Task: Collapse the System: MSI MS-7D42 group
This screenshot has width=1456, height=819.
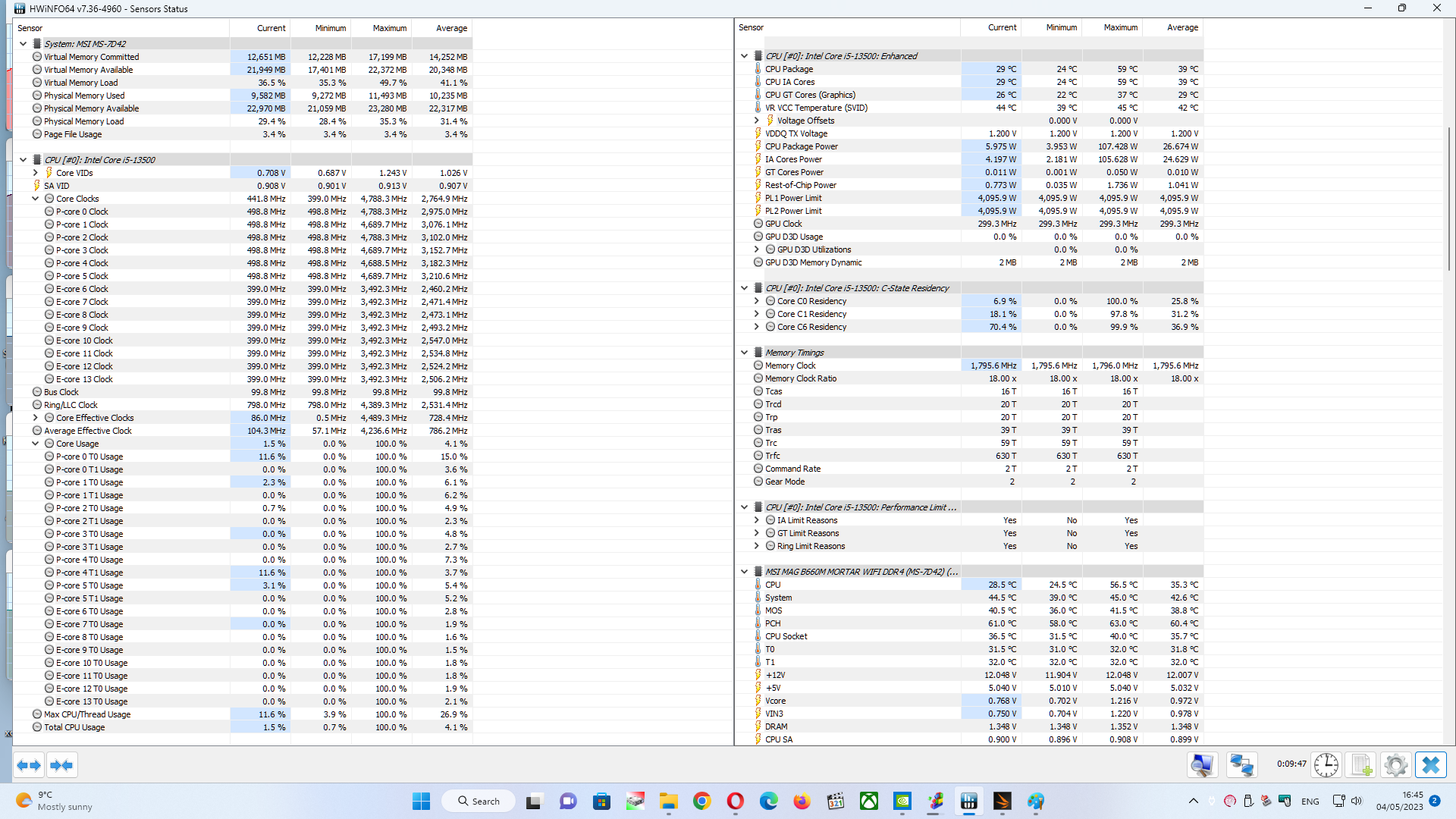Action: click(24, 44)
